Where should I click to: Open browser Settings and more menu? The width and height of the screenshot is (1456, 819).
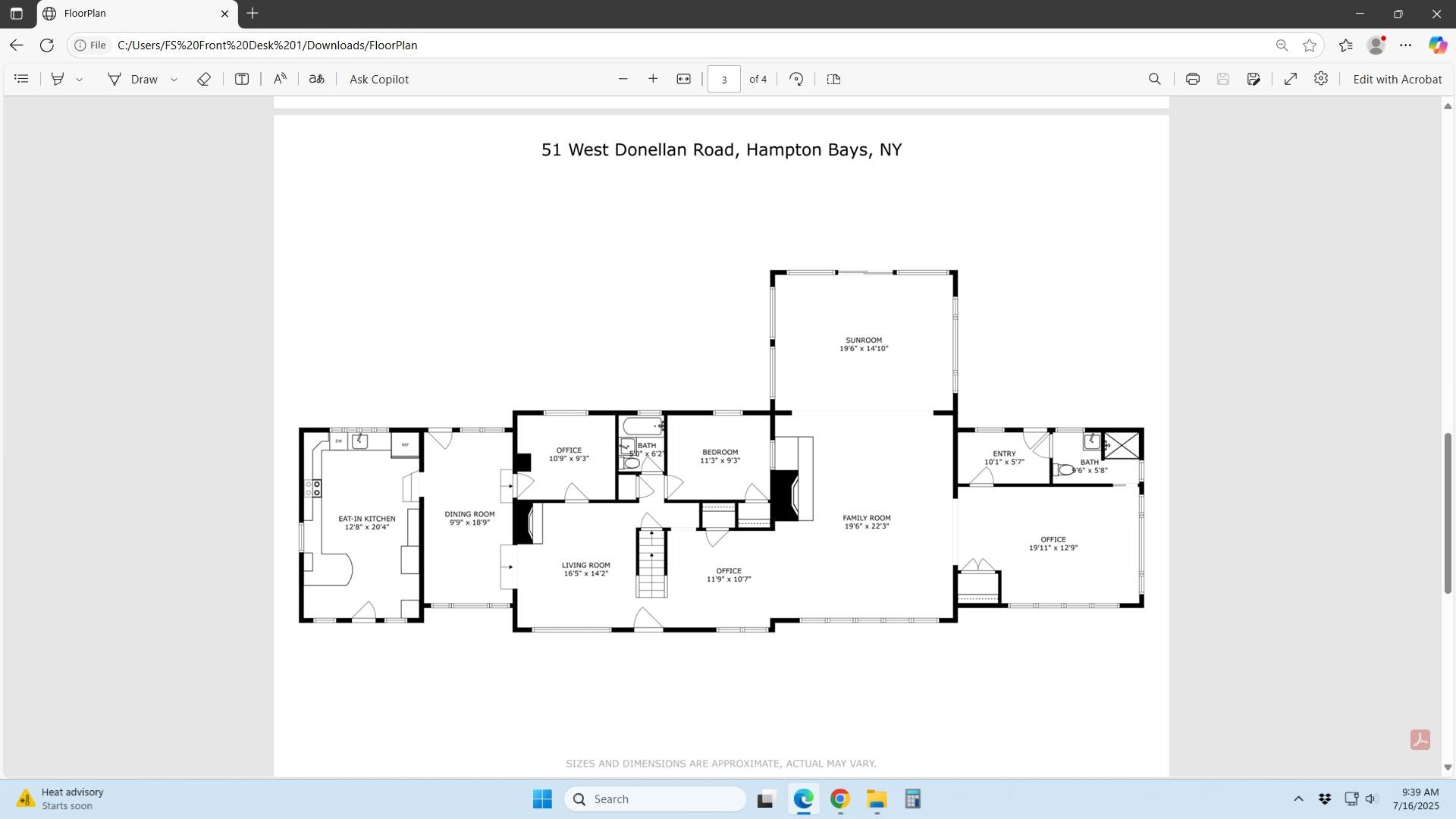click(x=1405, y=45)
